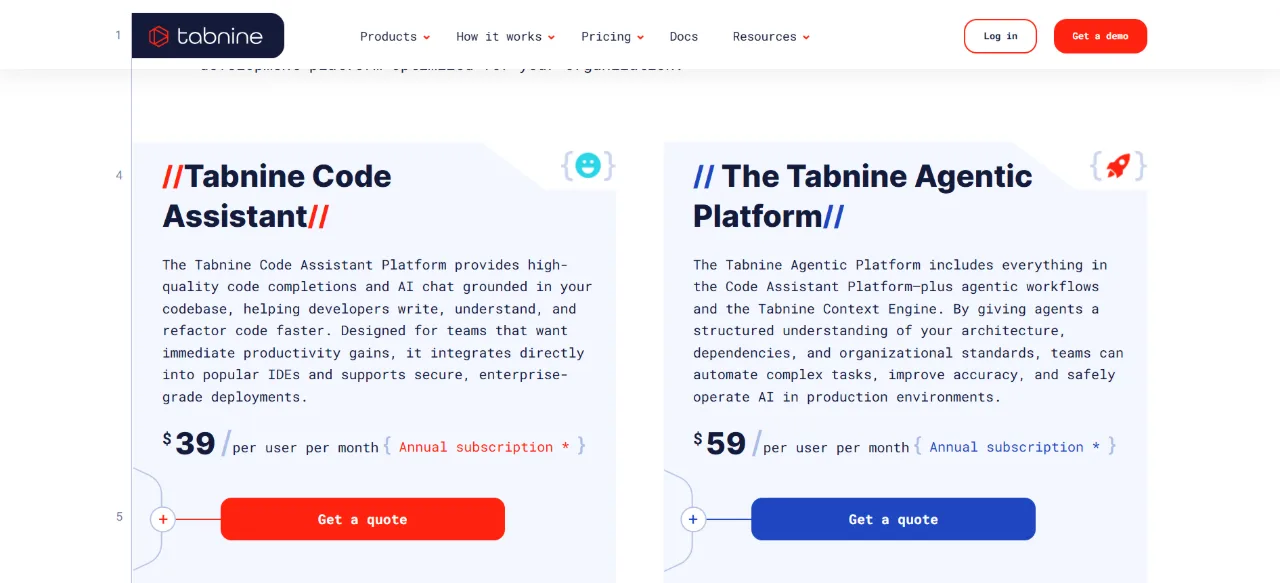Click the Log in button
Image resolution: width=1280 pixels, height=583 pixels.
(x=1000, y=36)
